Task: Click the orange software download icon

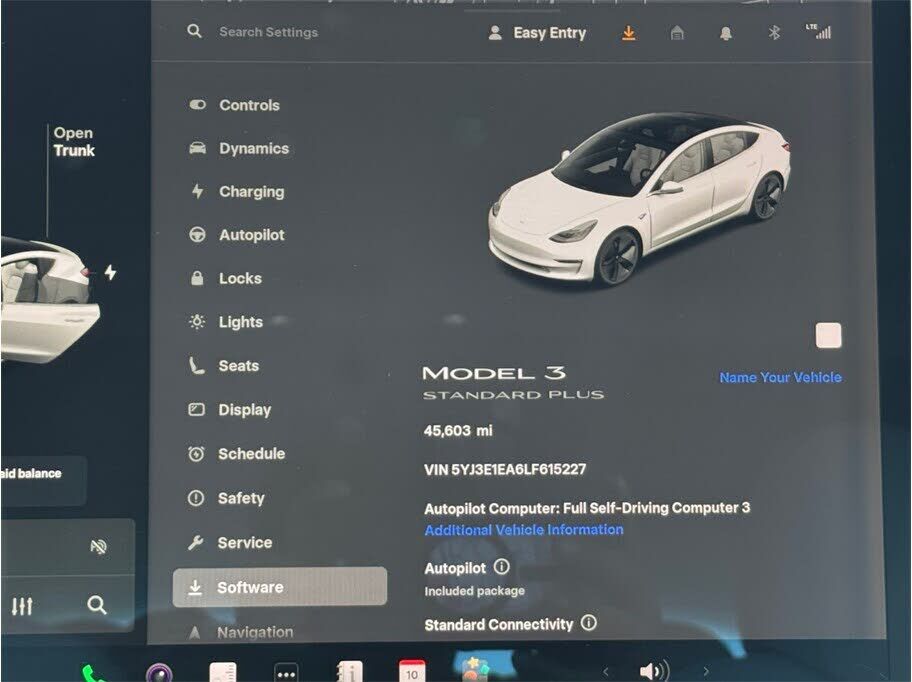Action: (628, 33)
